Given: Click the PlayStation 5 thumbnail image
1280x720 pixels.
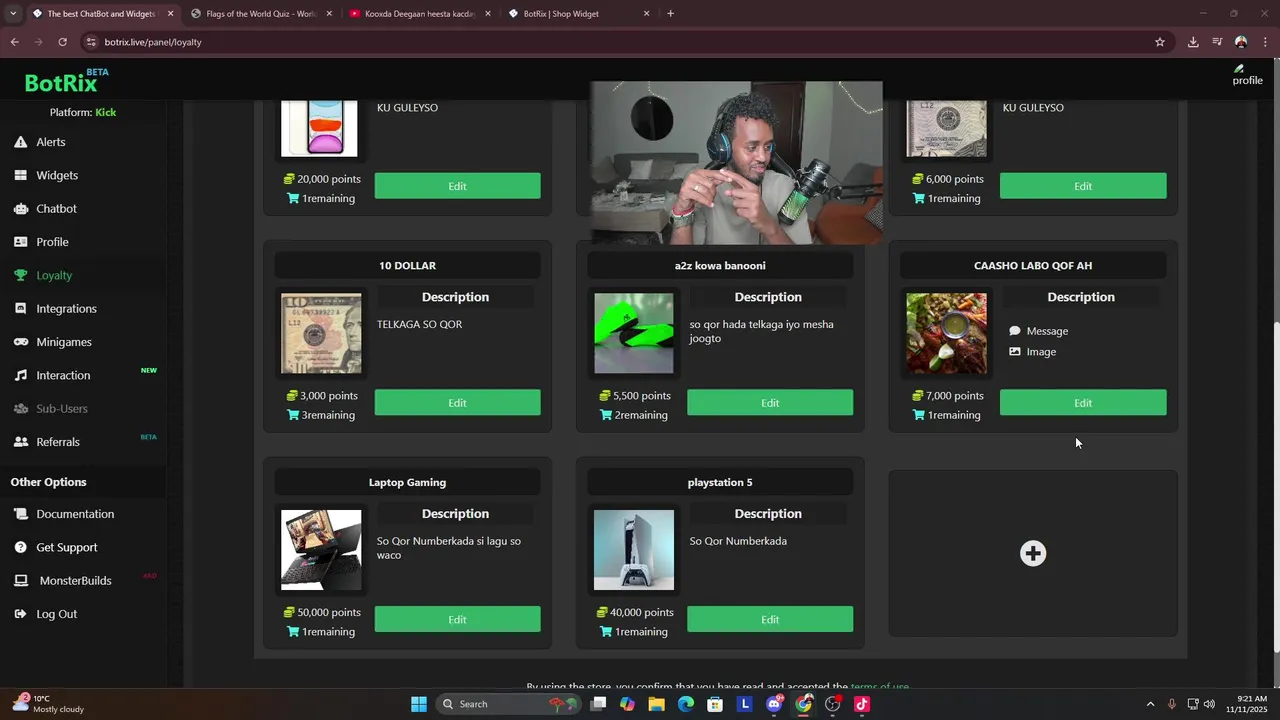Looking at the screenshot, I should coord(634,550).
